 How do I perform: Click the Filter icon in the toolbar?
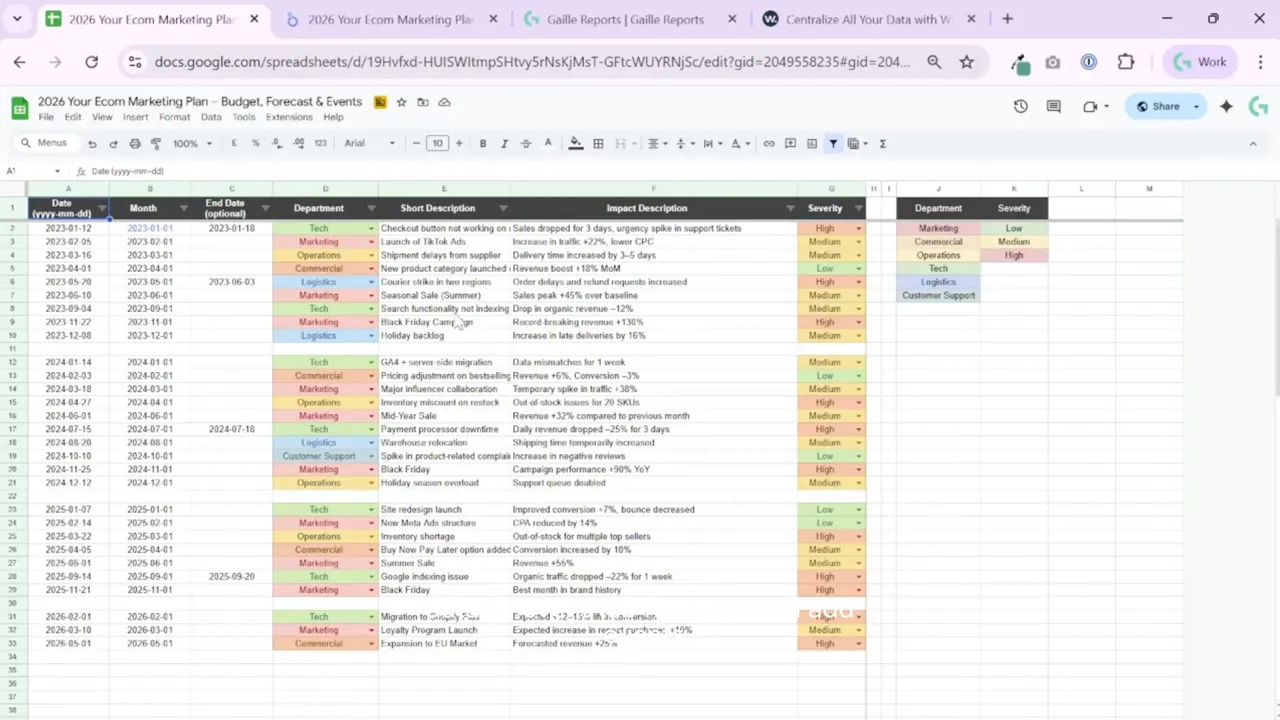(x=833, y=143)
